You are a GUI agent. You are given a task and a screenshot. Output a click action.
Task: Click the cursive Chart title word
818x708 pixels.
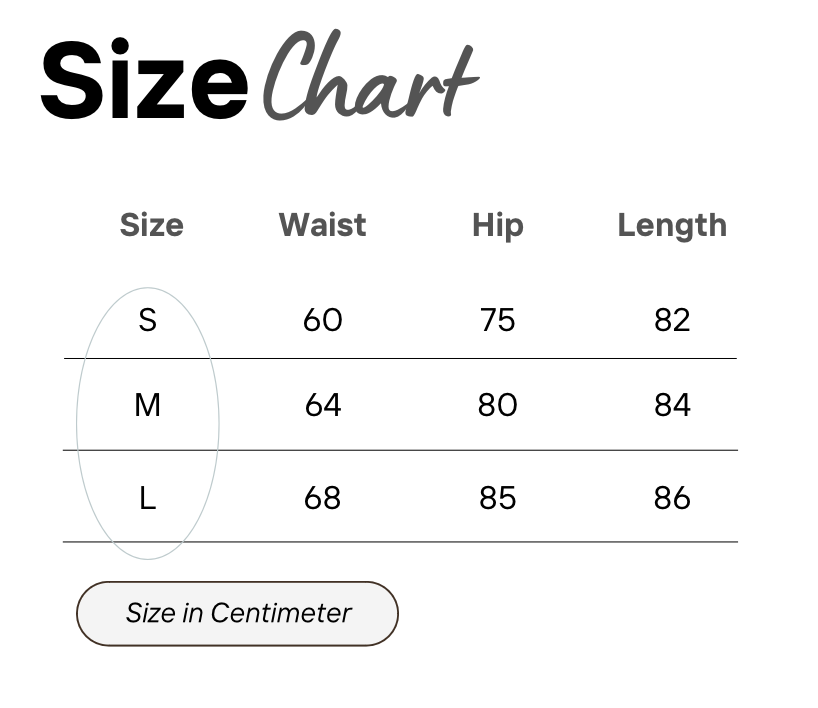[370, 76]
